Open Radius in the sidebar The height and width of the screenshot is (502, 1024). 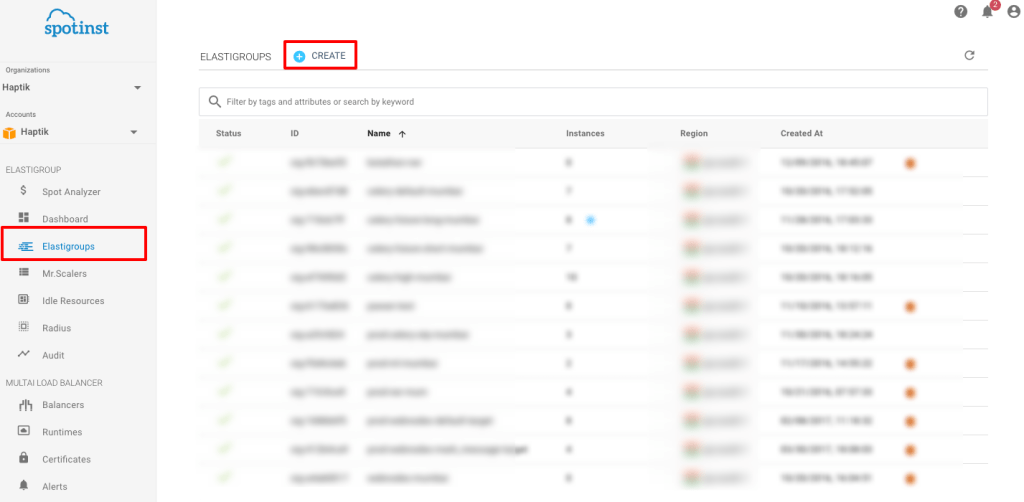click(x=56, y=328)
